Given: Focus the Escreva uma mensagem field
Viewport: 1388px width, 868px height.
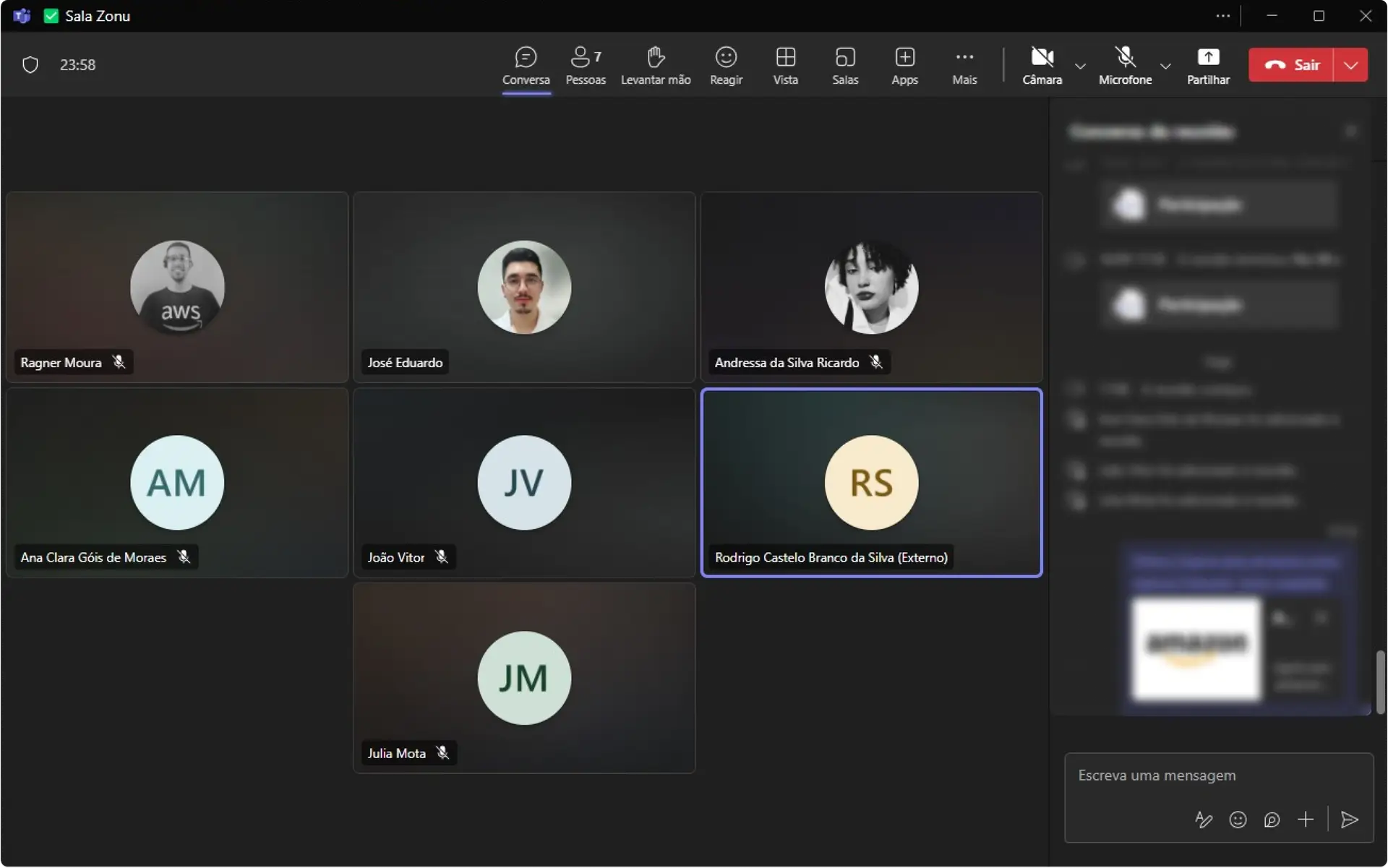Looking at the screenshot, I should tap(1219, 776).
